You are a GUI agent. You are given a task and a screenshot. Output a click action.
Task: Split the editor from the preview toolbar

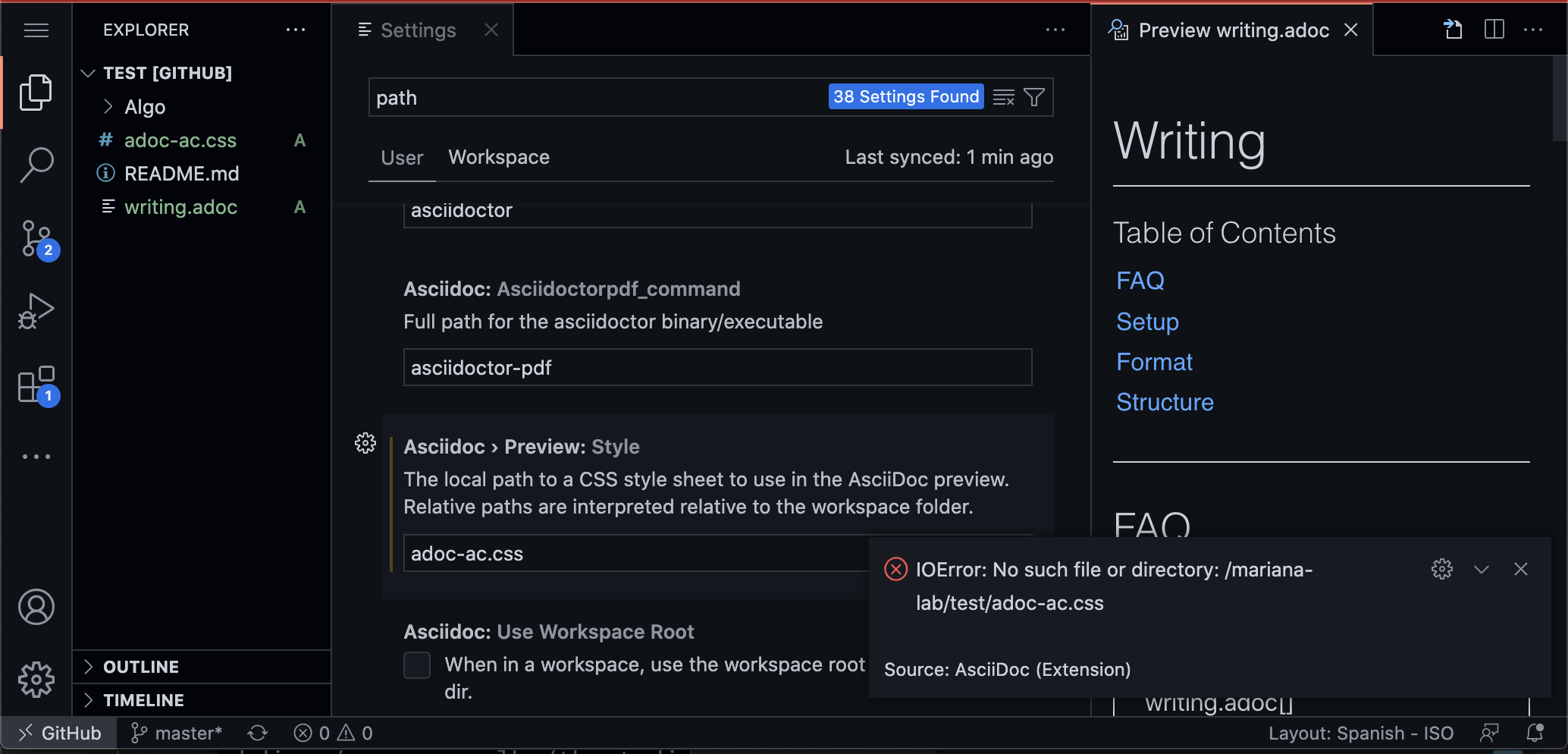[x=1493, y=30]
